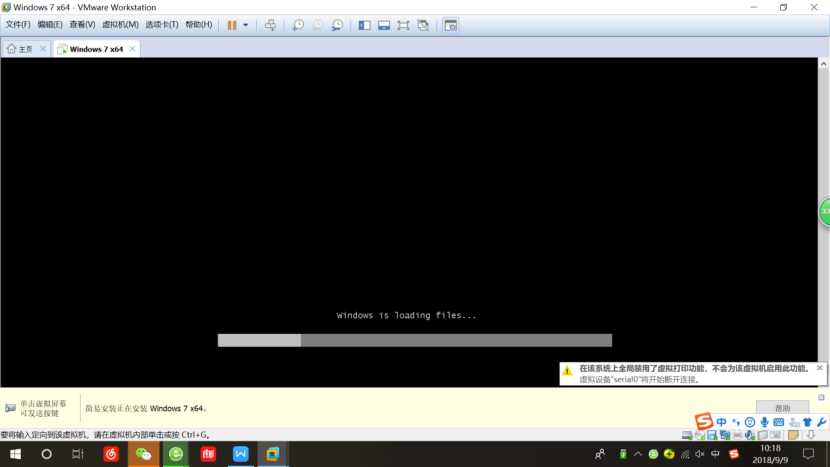Click the greyed revert snapshot toolbar icon

318,25
